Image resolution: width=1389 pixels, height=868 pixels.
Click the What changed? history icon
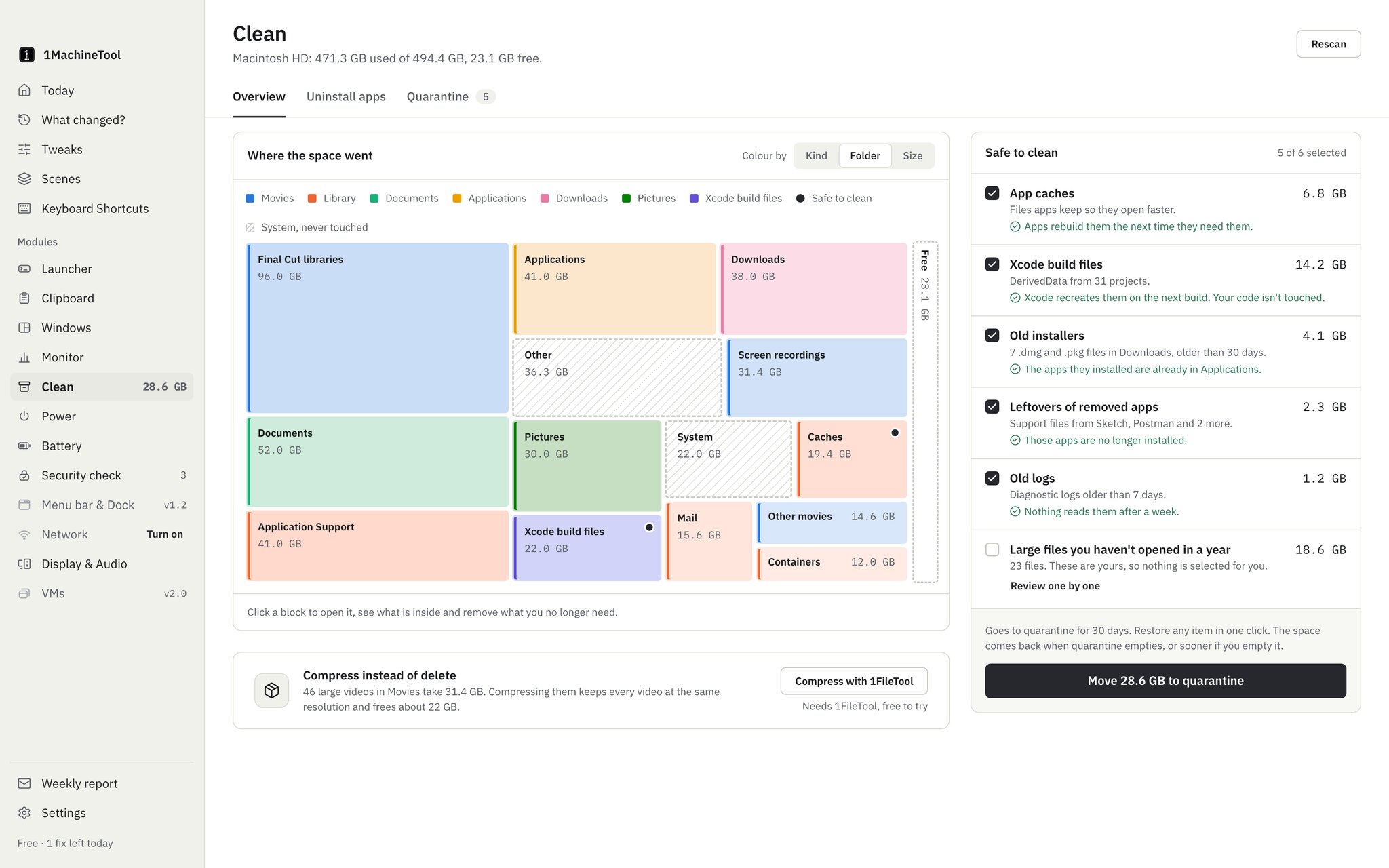24,120
